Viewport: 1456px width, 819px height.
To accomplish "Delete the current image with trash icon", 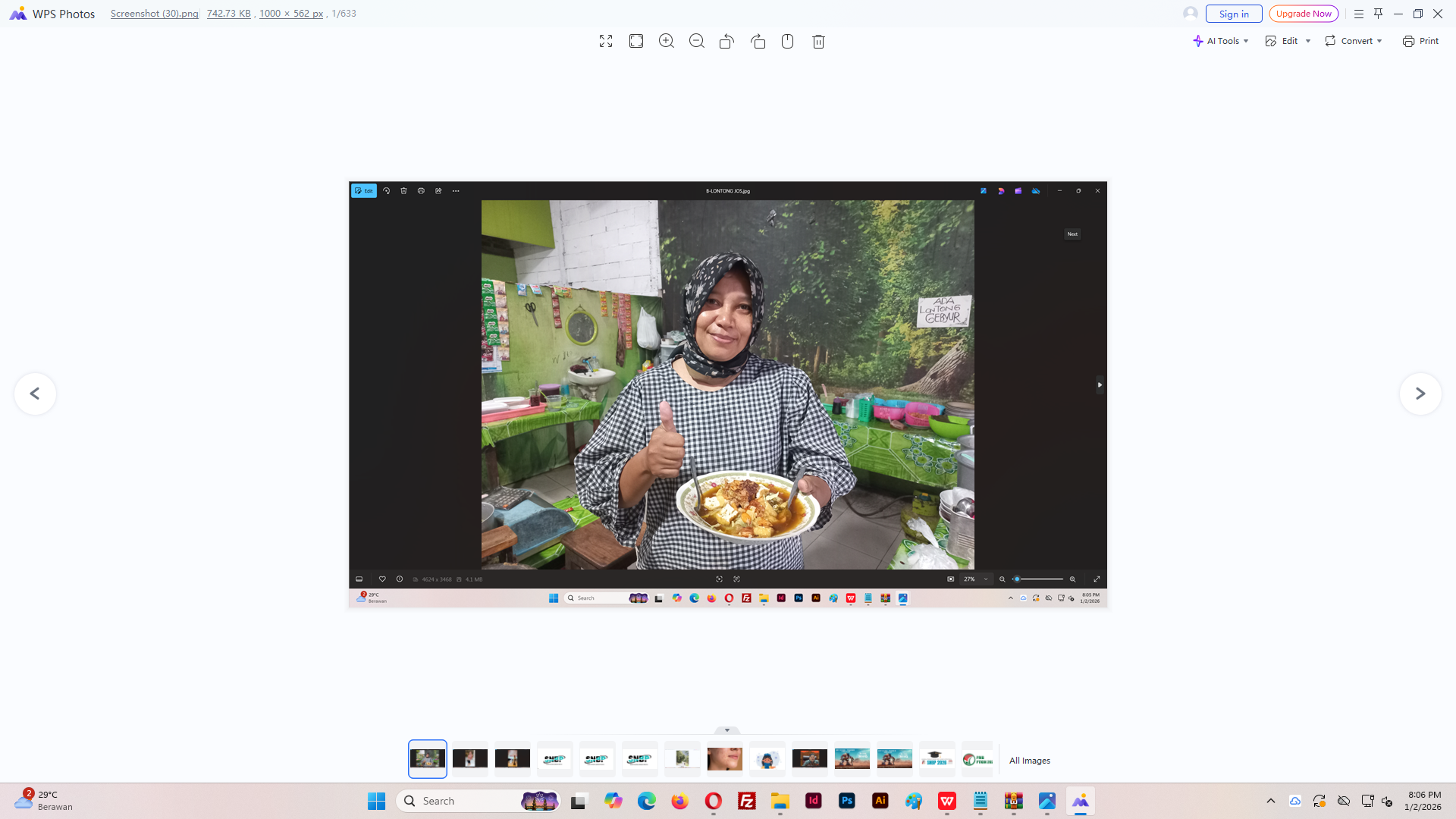I will click(818, 42).
